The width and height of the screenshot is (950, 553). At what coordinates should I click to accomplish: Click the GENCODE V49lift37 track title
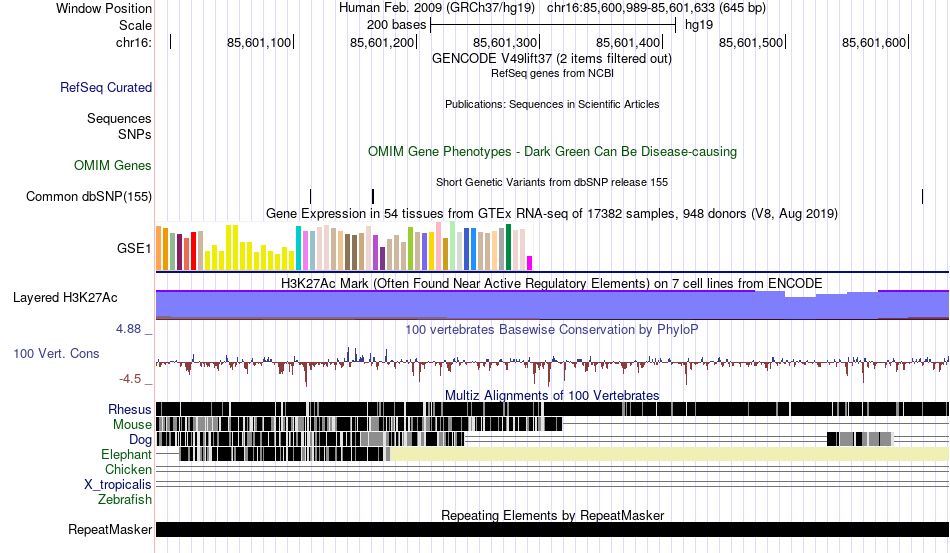(552, 59)
